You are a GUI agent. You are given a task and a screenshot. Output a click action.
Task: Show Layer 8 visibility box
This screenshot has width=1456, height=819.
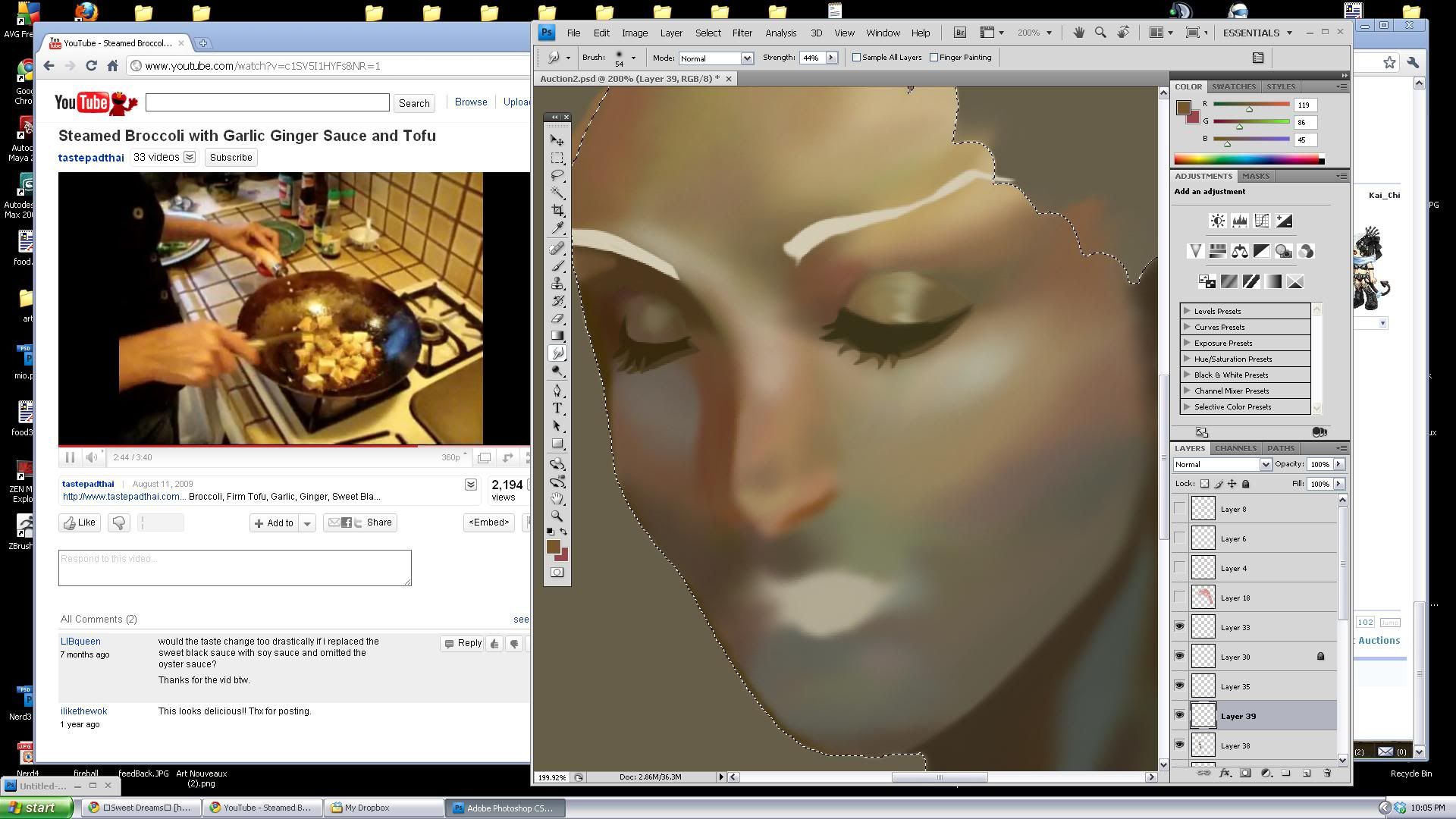coord(1179,508)
